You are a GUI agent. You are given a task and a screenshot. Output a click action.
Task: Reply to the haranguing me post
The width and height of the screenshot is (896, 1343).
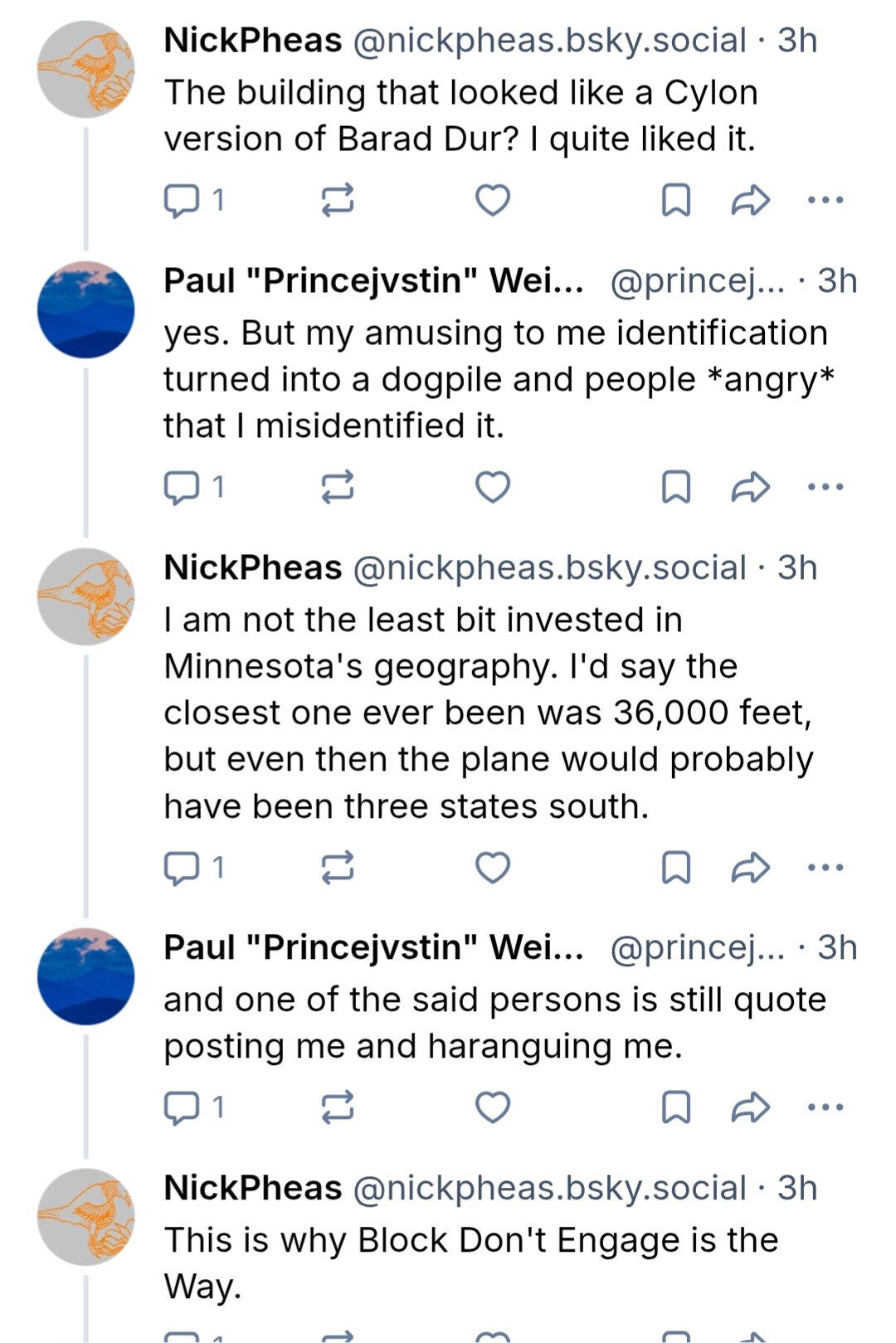(182, 1107)
